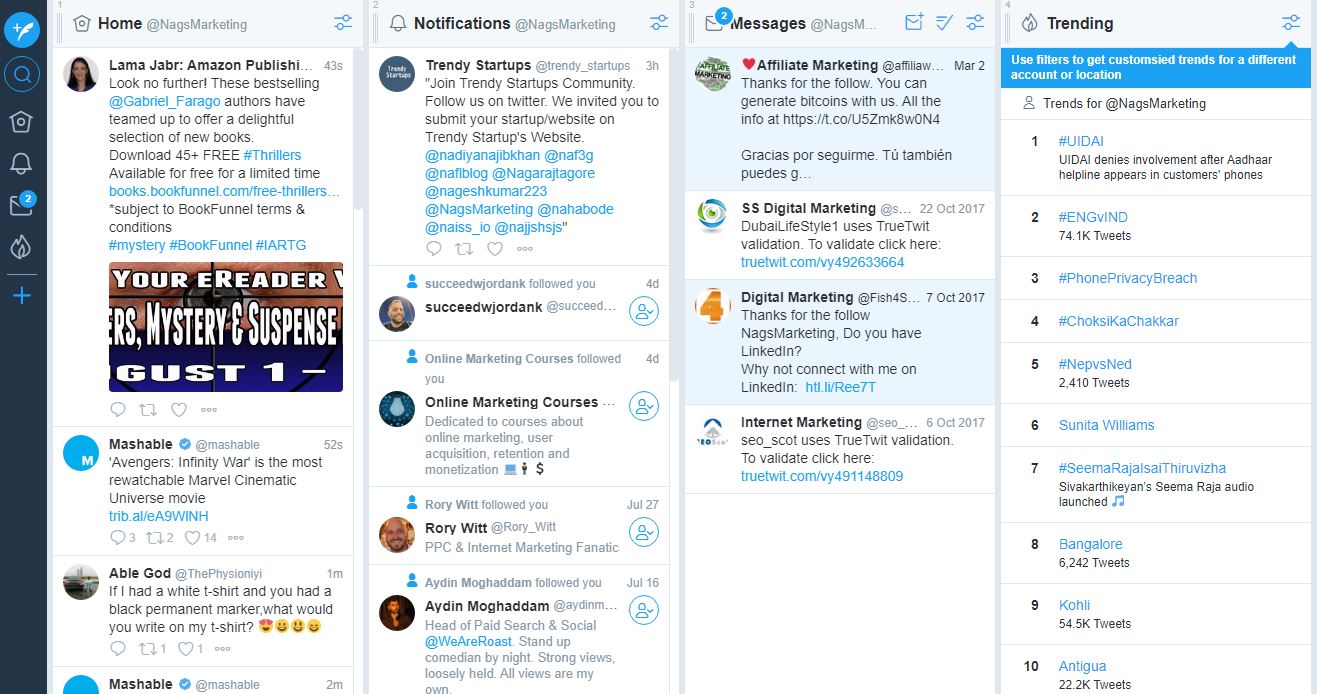The width and height of the screenshot is (1317, 694).
Task: Open the #SeemaRajaIsaiThiruvizha trending topic
Action: (1142, 468)
